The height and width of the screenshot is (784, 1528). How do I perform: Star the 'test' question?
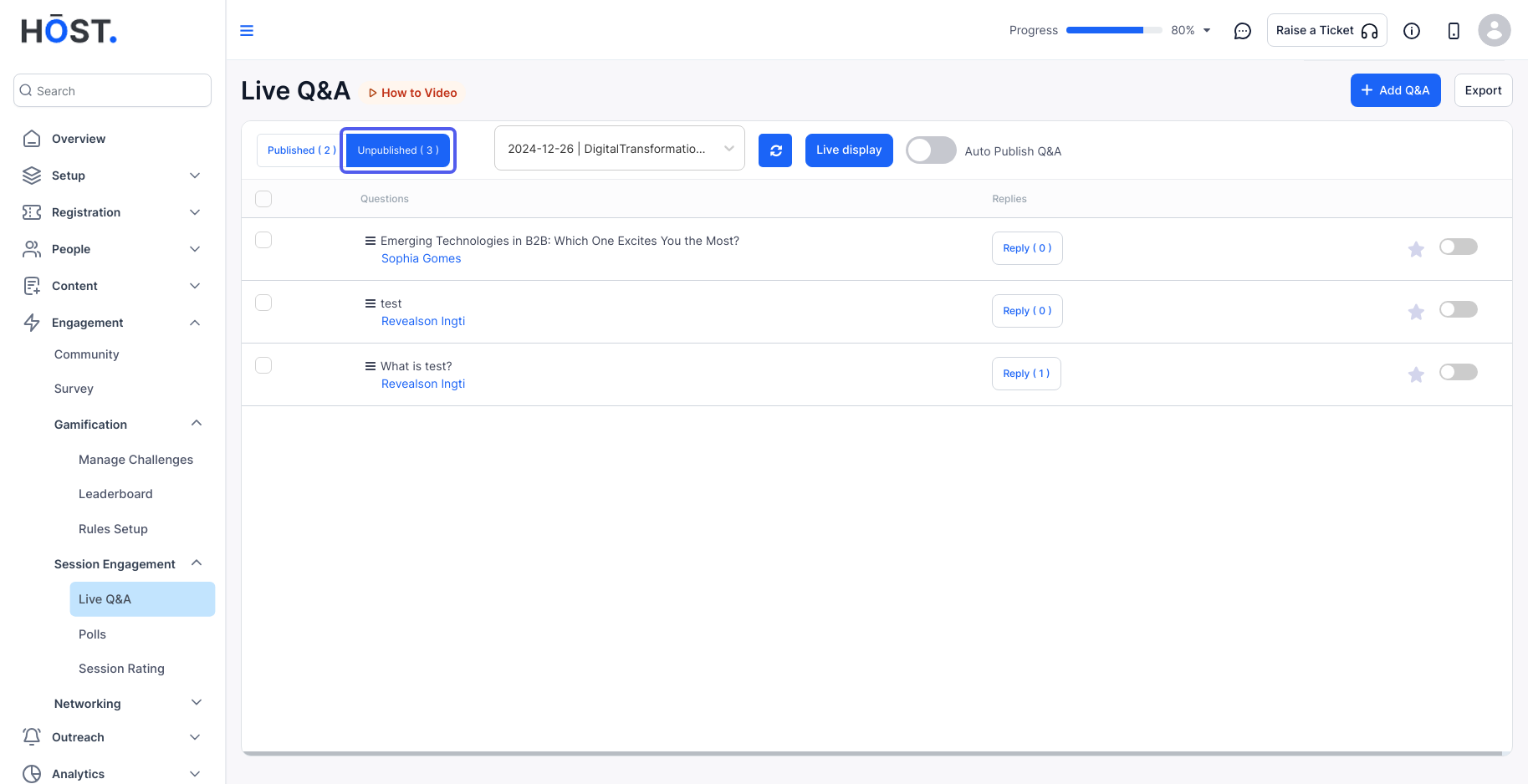pyautogui.click(x=1416, y=312)
